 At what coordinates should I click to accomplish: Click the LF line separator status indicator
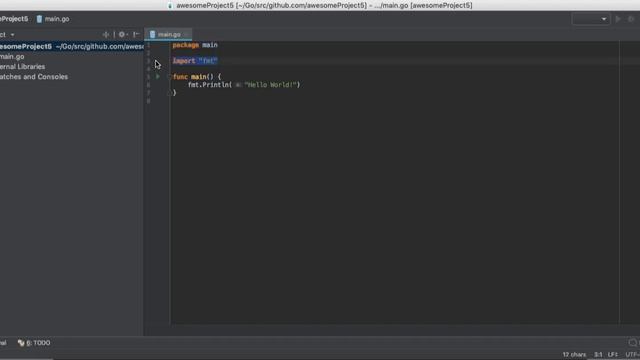tap(612, 355)
